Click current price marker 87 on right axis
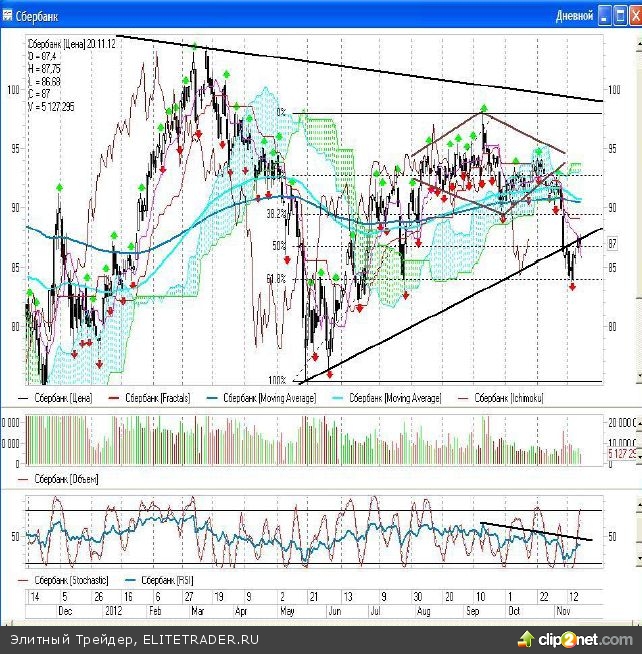642x654 pixels. point(612,244)
